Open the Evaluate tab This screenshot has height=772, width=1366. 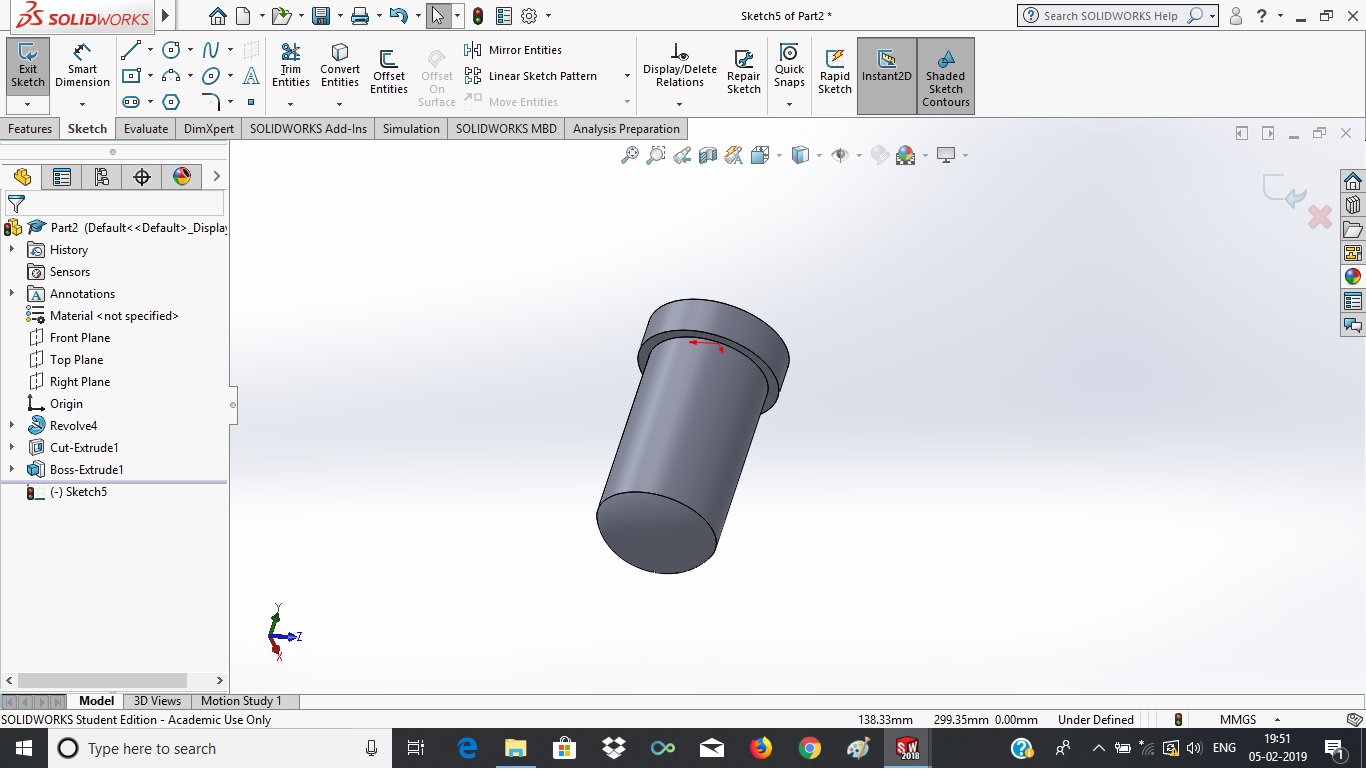[x=146, y=129]
